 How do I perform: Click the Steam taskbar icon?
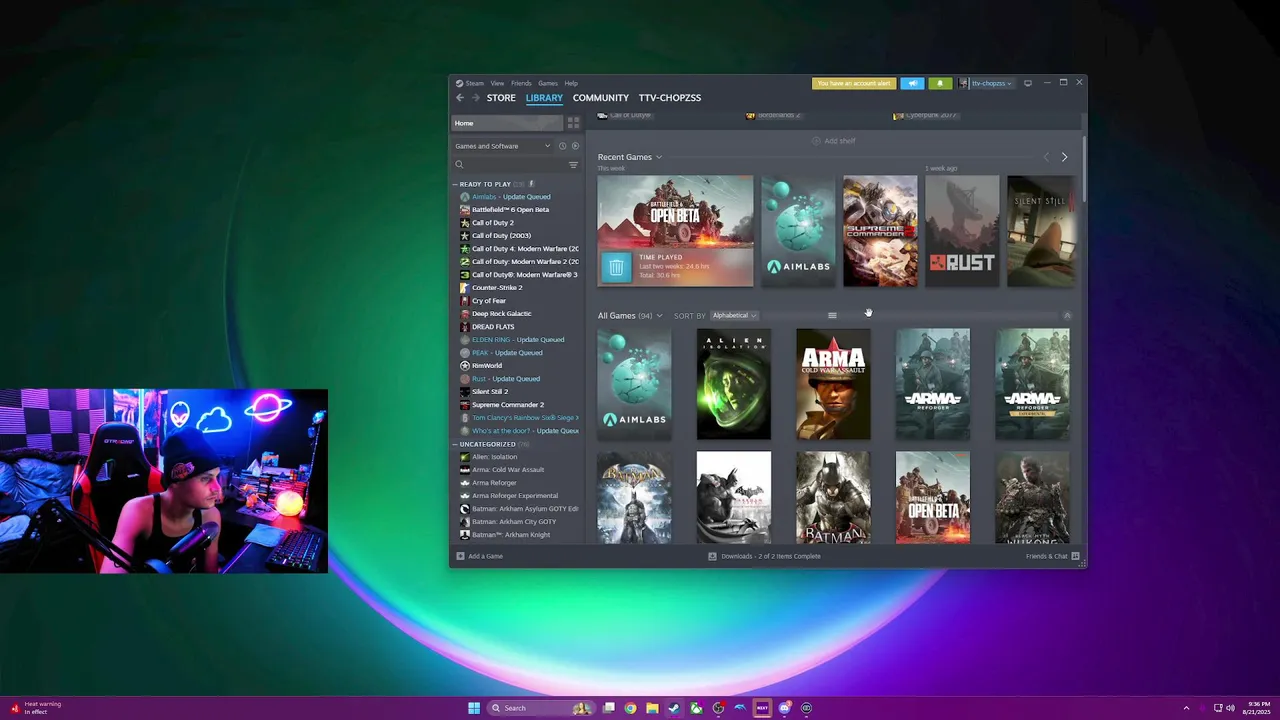click(674, 708)
